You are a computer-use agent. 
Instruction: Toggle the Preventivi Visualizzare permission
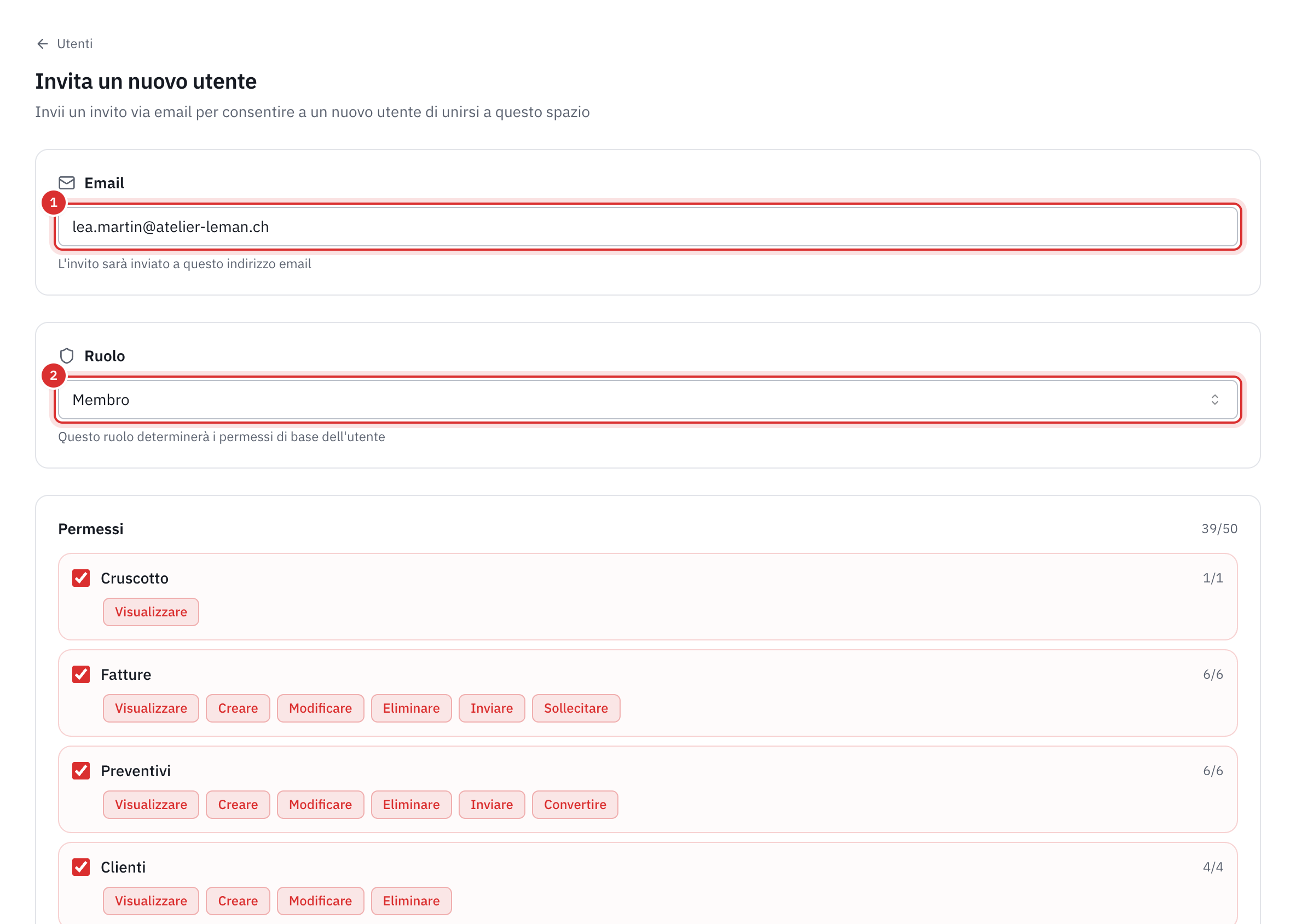coord(151,805)
